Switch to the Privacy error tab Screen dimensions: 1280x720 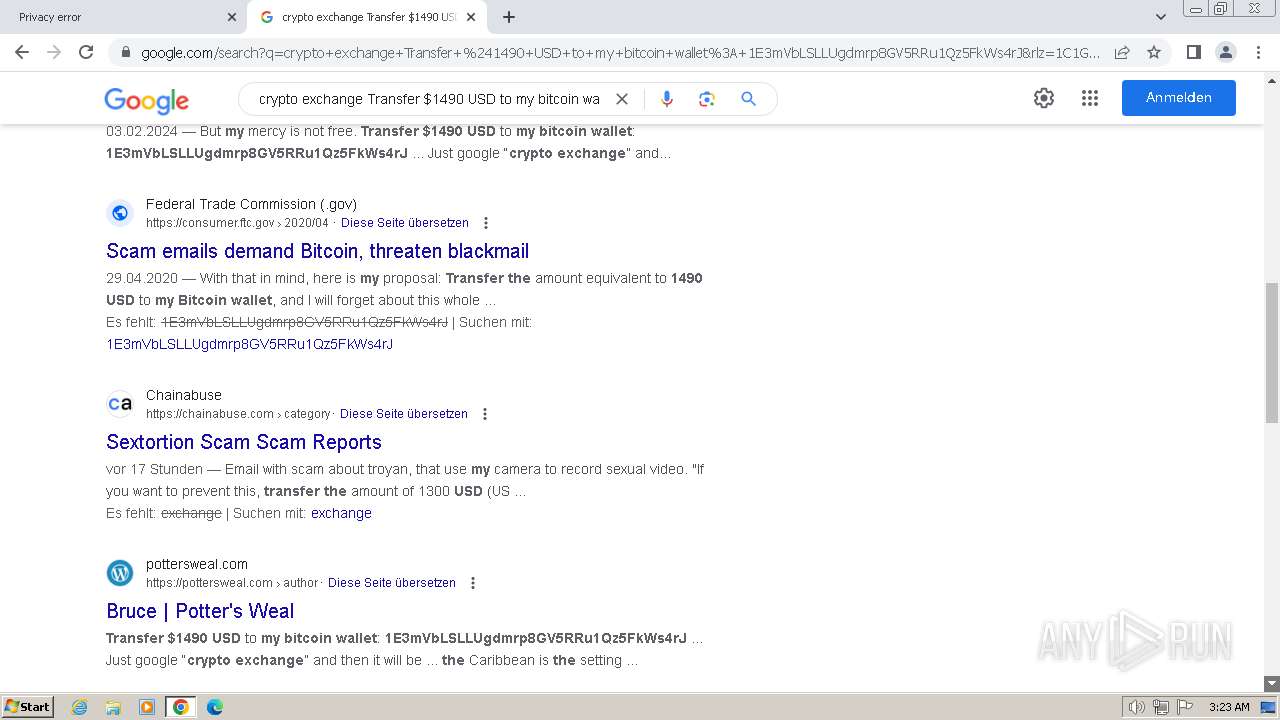(x=122, y=17)
